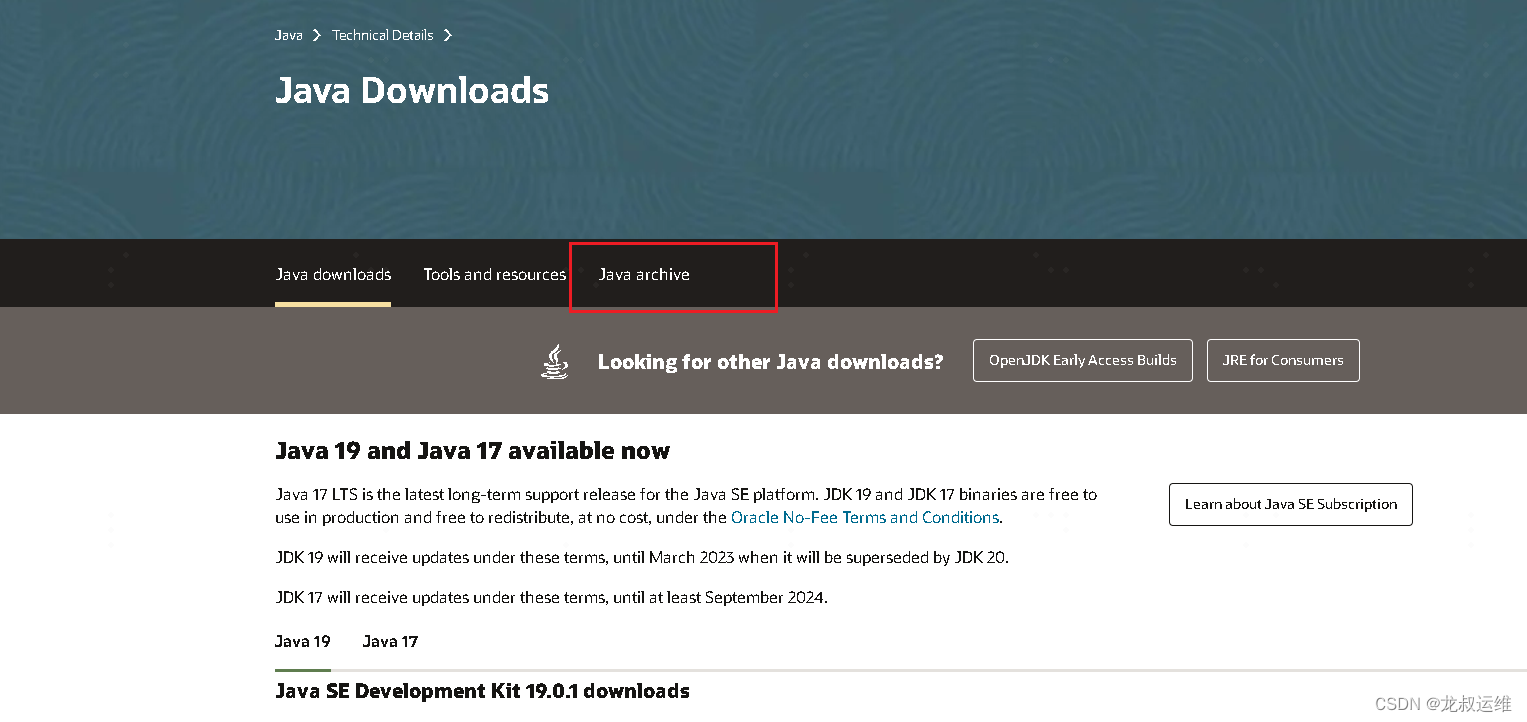Click the Java SE Development Kit 19.0.1 heading
The image size is (1527, 722).
(482, 691)
